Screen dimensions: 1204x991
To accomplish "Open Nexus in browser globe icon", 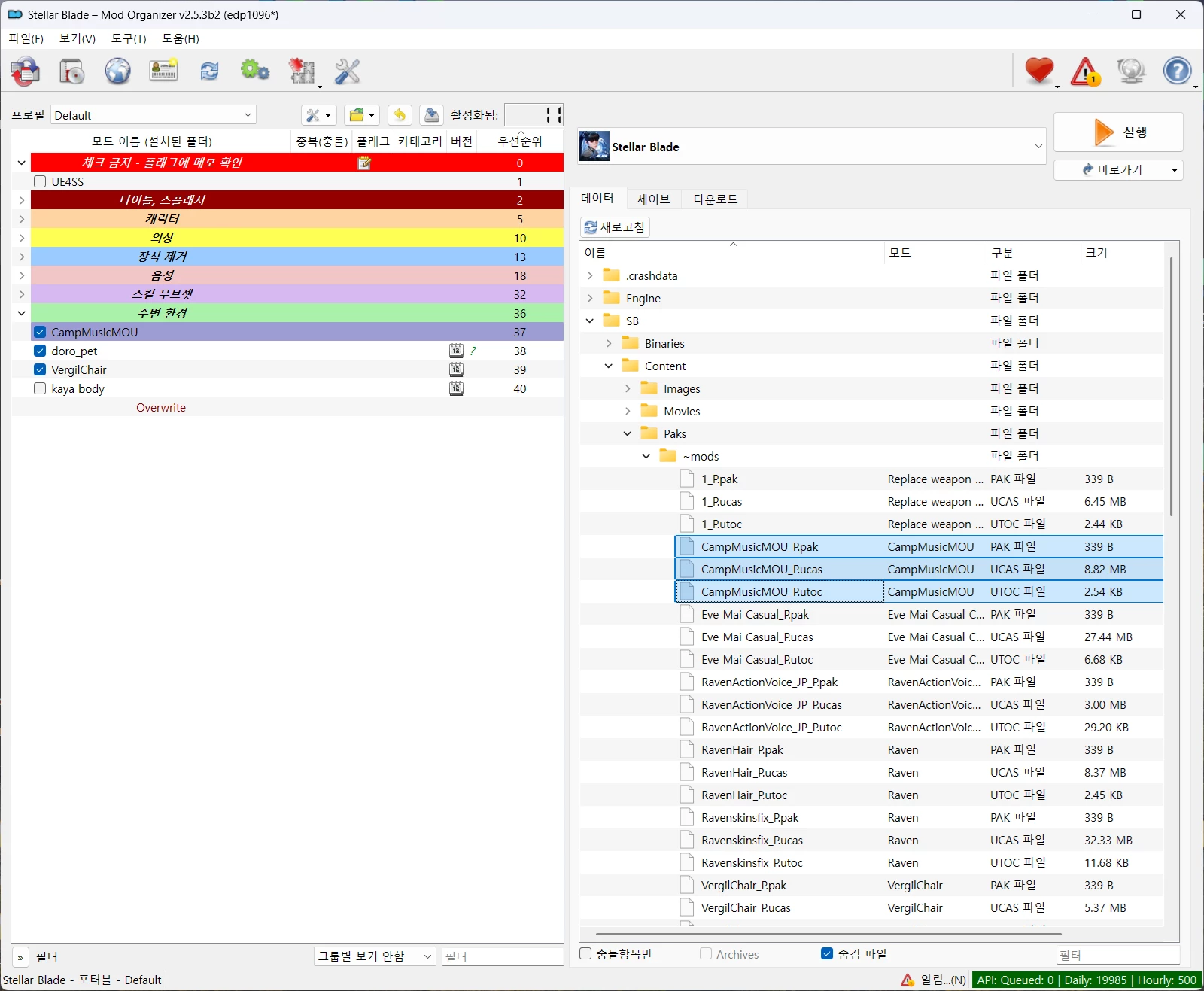I will pyautogui.click(x=117, y=71).
